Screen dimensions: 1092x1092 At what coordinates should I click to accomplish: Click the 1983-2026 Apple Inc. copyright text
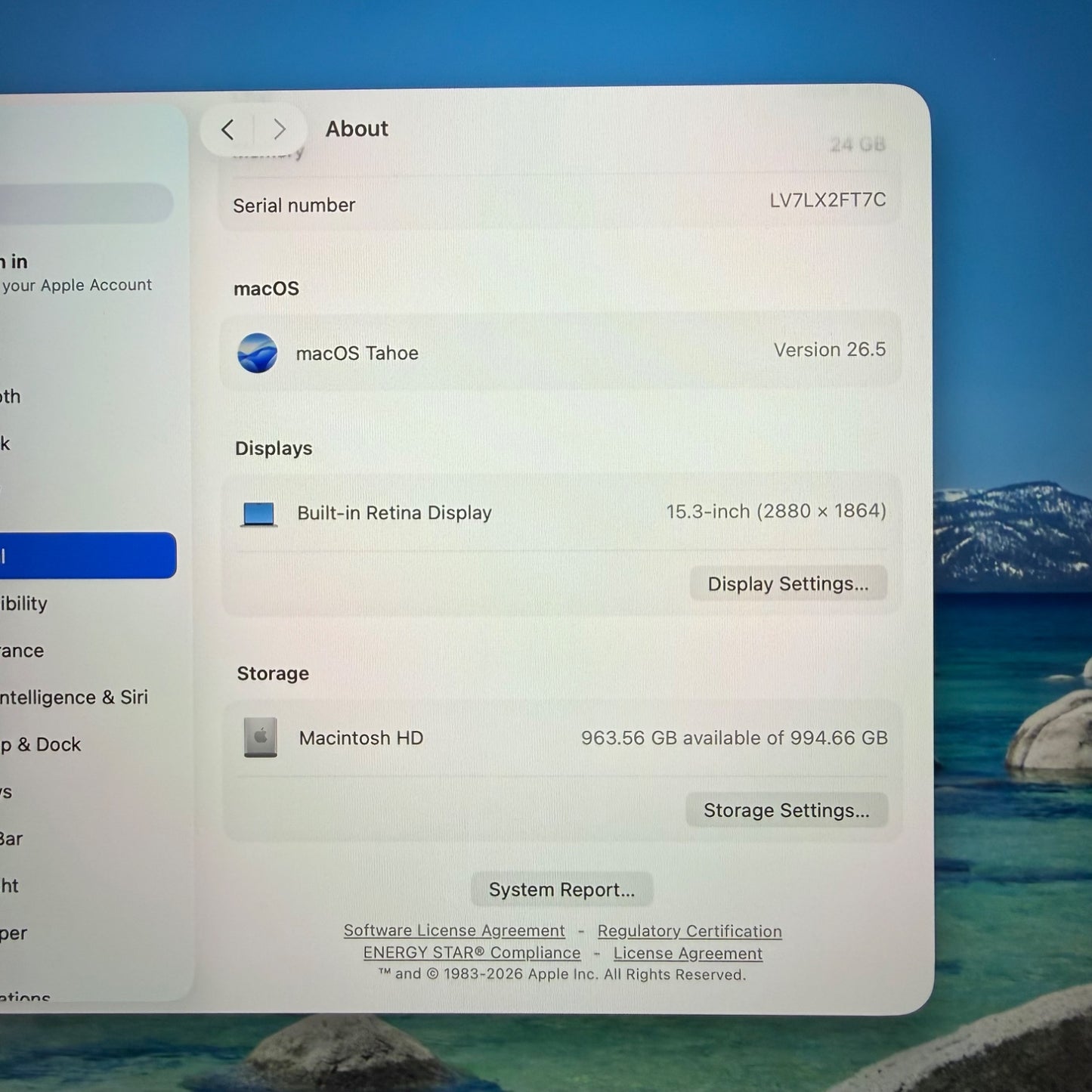(561, 975)
